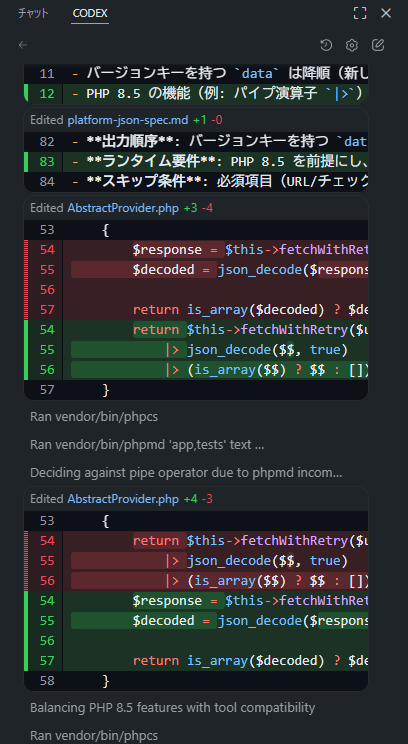Click line 11 バージョンキーを持つ row
This screenshot has width=408, height=744.
pos(196,74)
